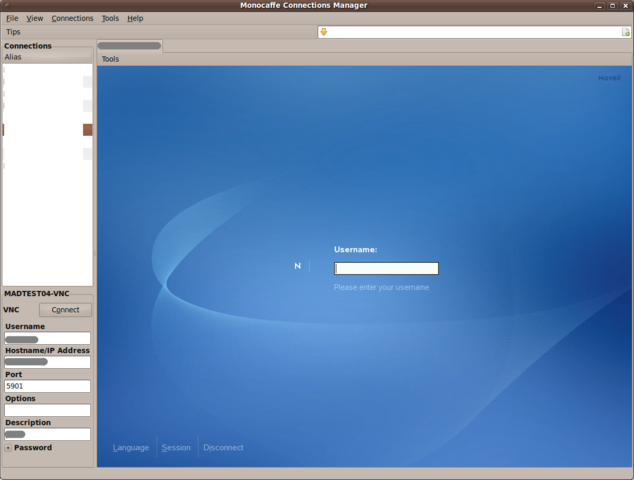The width and height of the screenshot is (634, 480).
Task: Open the Tools toolbar item above remote screen
Action: click(x=110, y=59)
